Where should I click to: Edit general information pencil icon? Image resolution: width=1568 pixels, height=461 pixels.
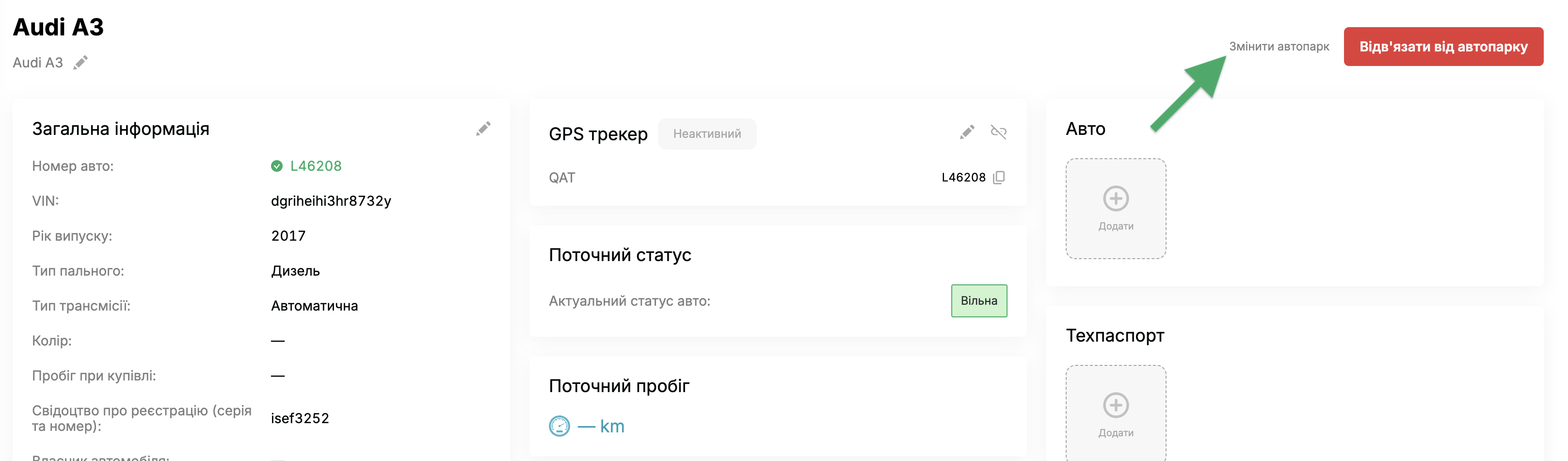tap(483, 129)
